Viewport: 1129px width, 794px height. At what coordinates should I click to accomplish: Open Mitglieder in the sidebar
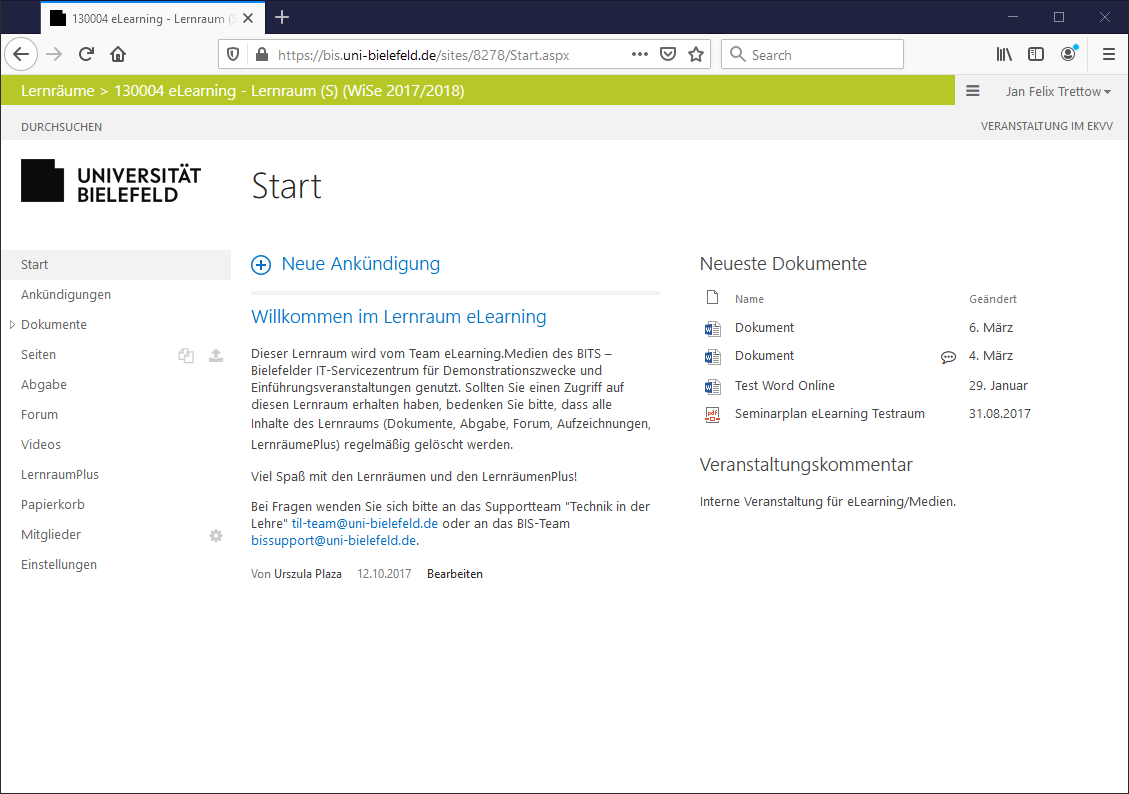tap(50, 534)
